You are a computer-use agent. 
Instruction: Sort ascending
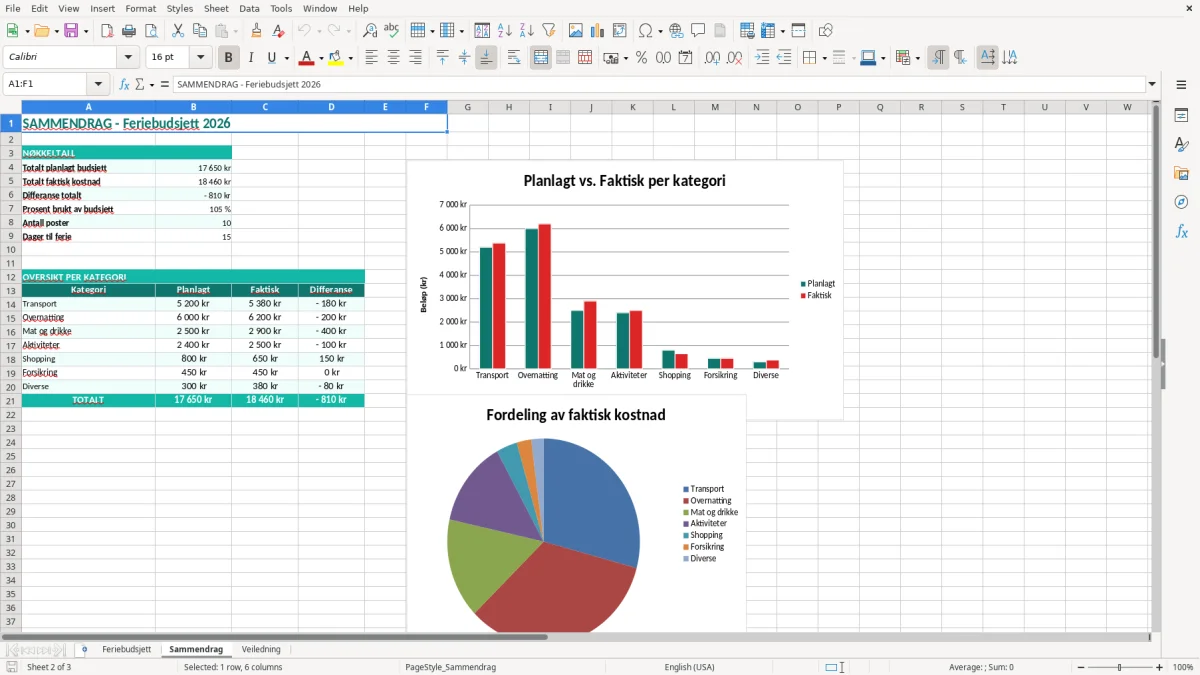pos(505,31)
